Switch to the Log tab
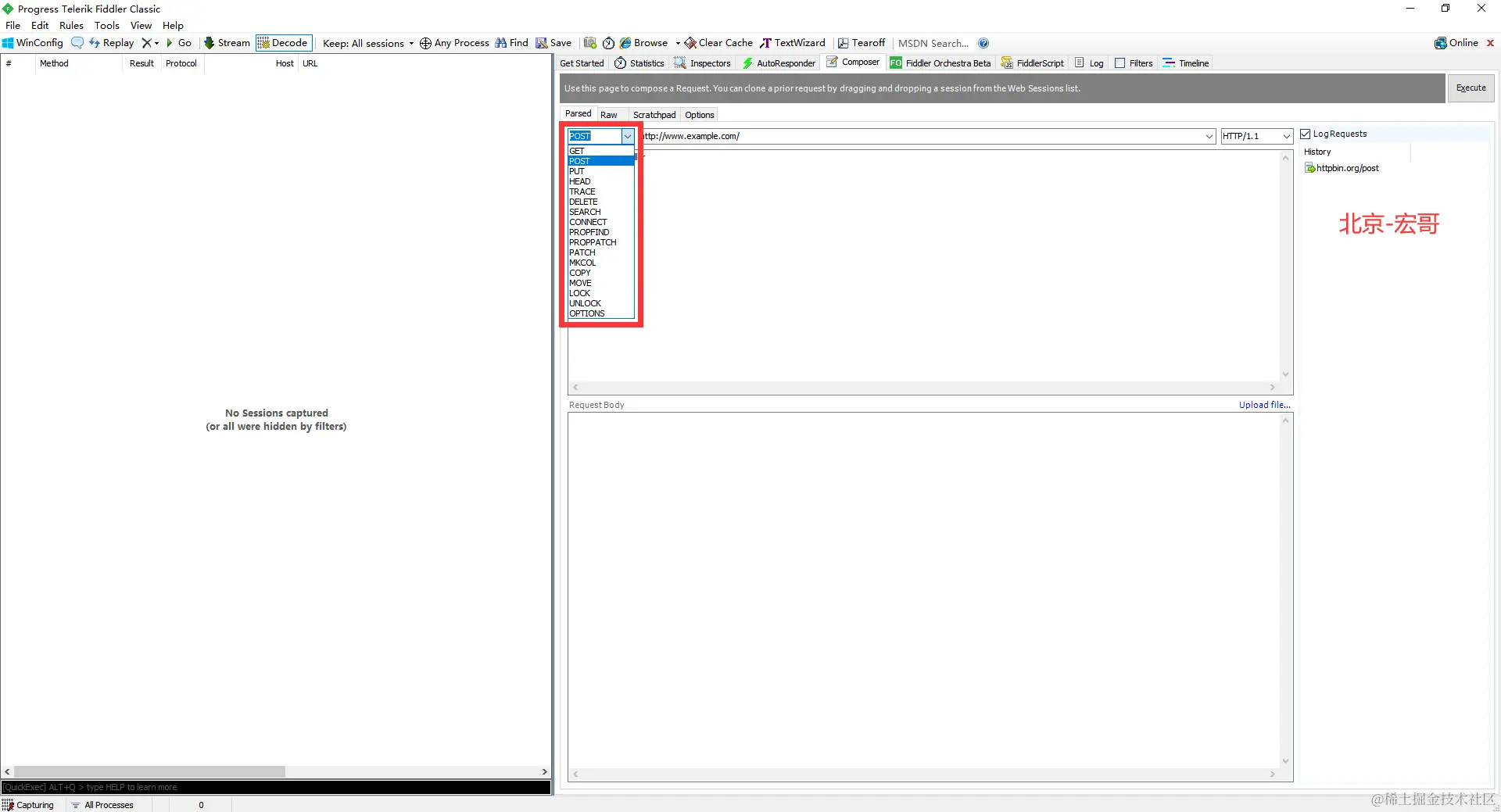 point(1089,63)
